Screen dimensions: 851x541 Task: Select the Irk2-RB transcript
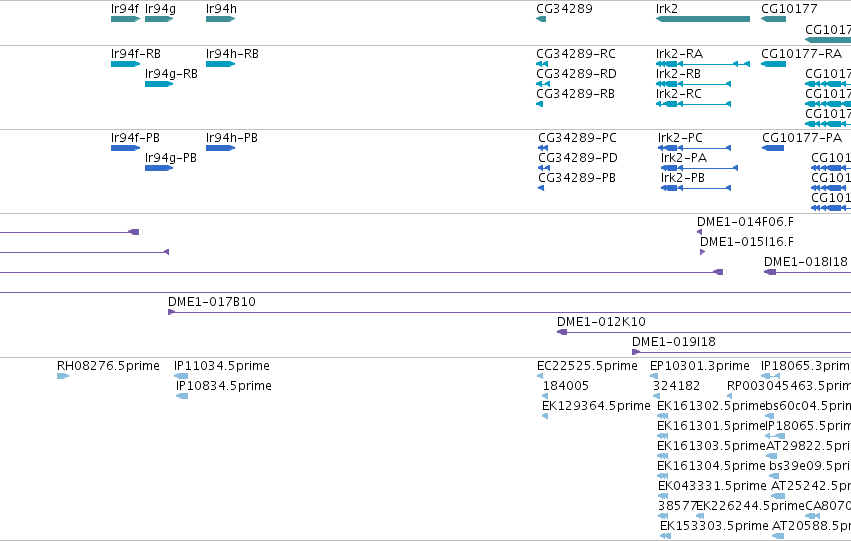694,84
